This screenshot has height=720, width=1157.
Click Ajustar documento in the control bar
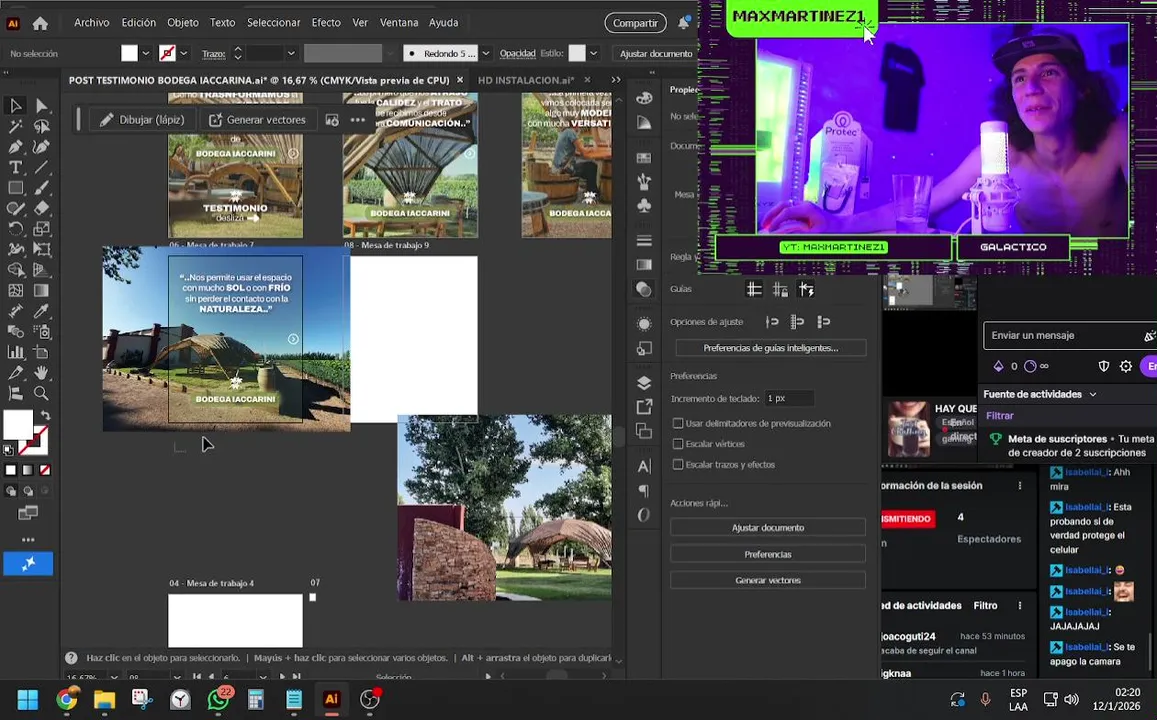(x=655, y=53)
